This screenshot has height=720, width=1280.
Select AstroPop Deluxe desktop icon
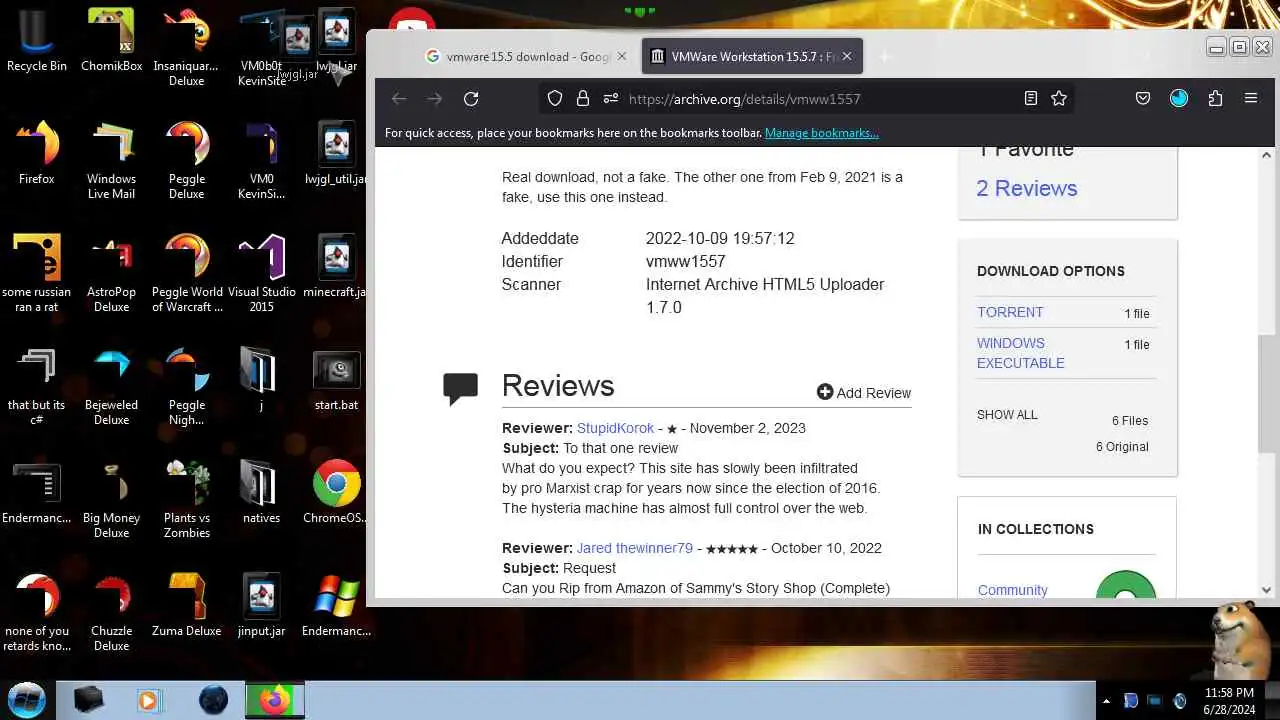point(111,273)
